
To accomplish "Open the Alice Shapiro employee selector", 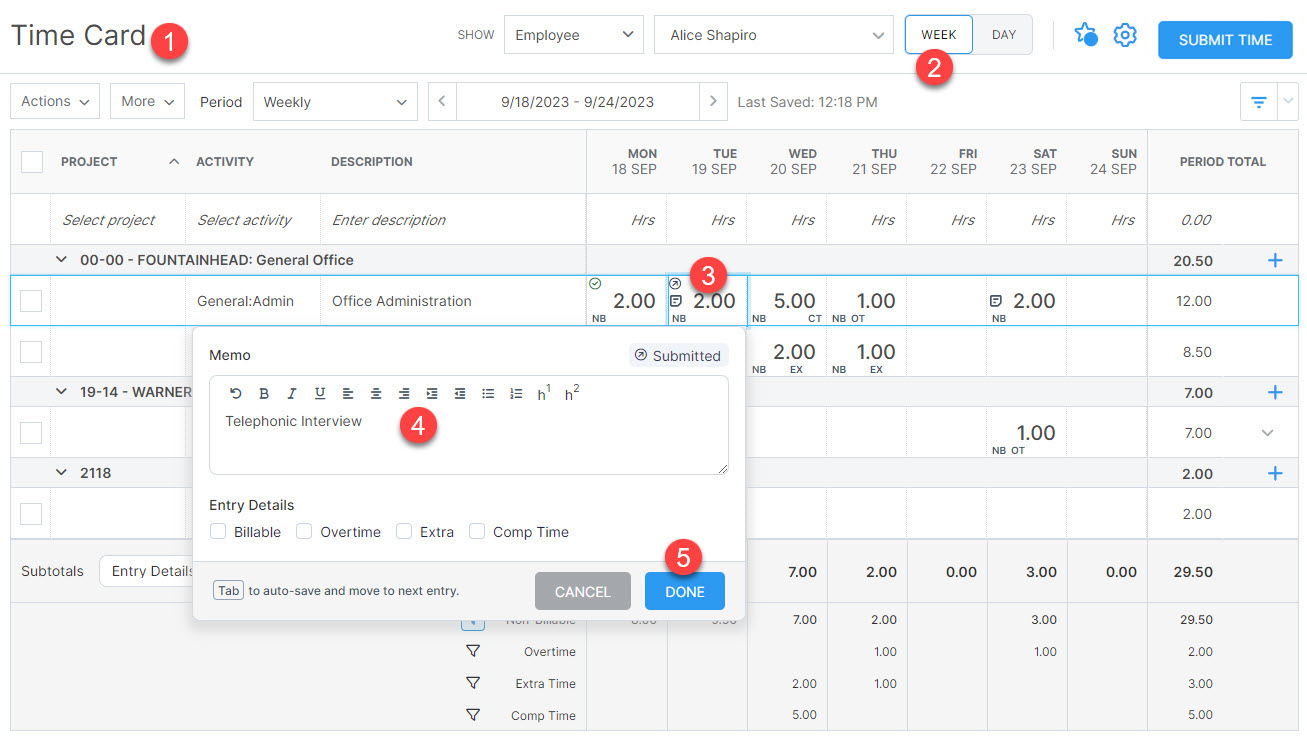I will (773, 34).
